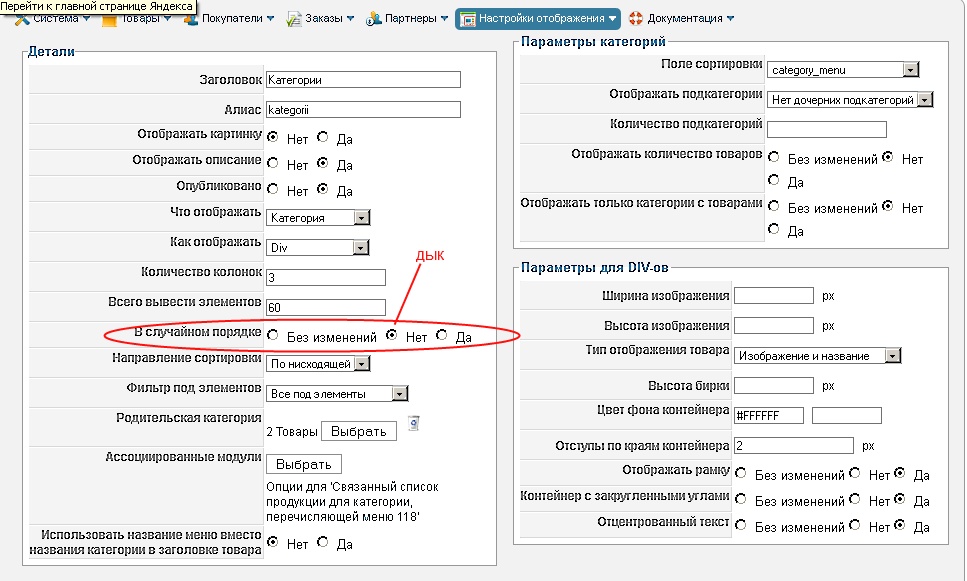Click the recycle bin icon beside parent category

pyautogui.click(x=414, y=424)
